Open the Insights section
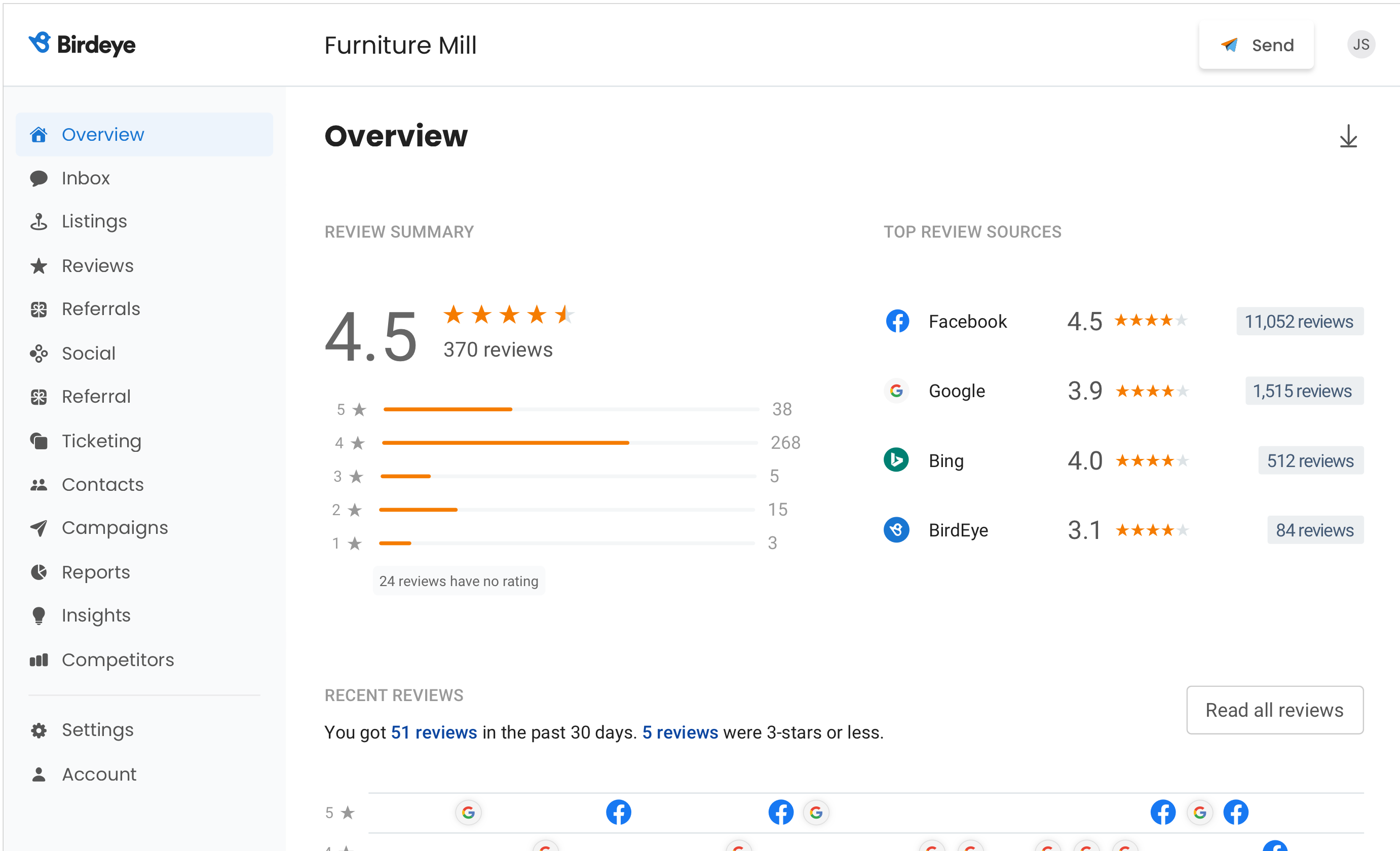The image size is (1400, 851). click(96, 615)
